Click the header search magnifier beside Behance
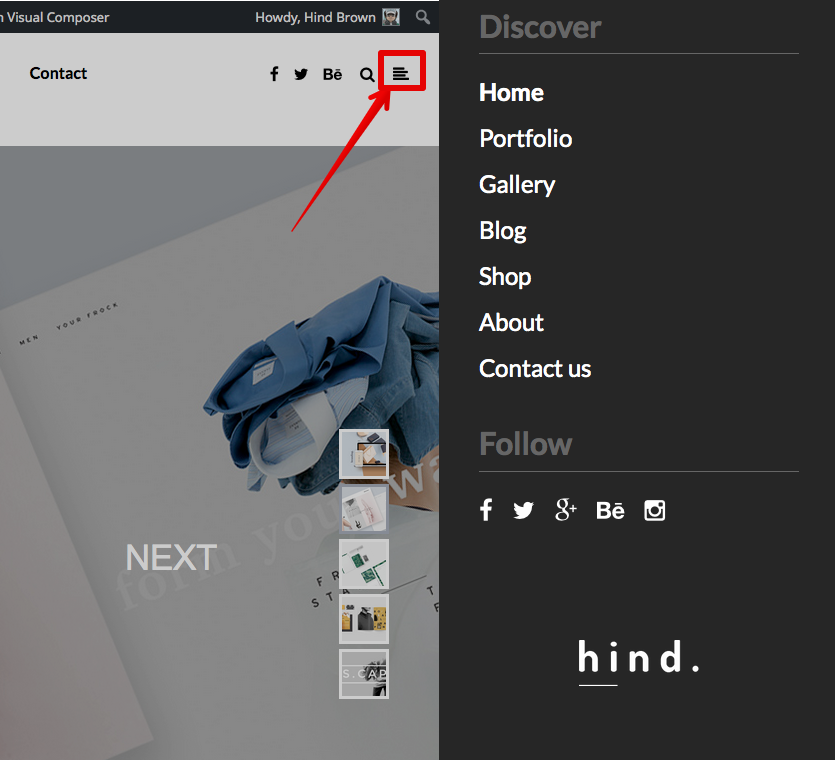 (367, 74)
